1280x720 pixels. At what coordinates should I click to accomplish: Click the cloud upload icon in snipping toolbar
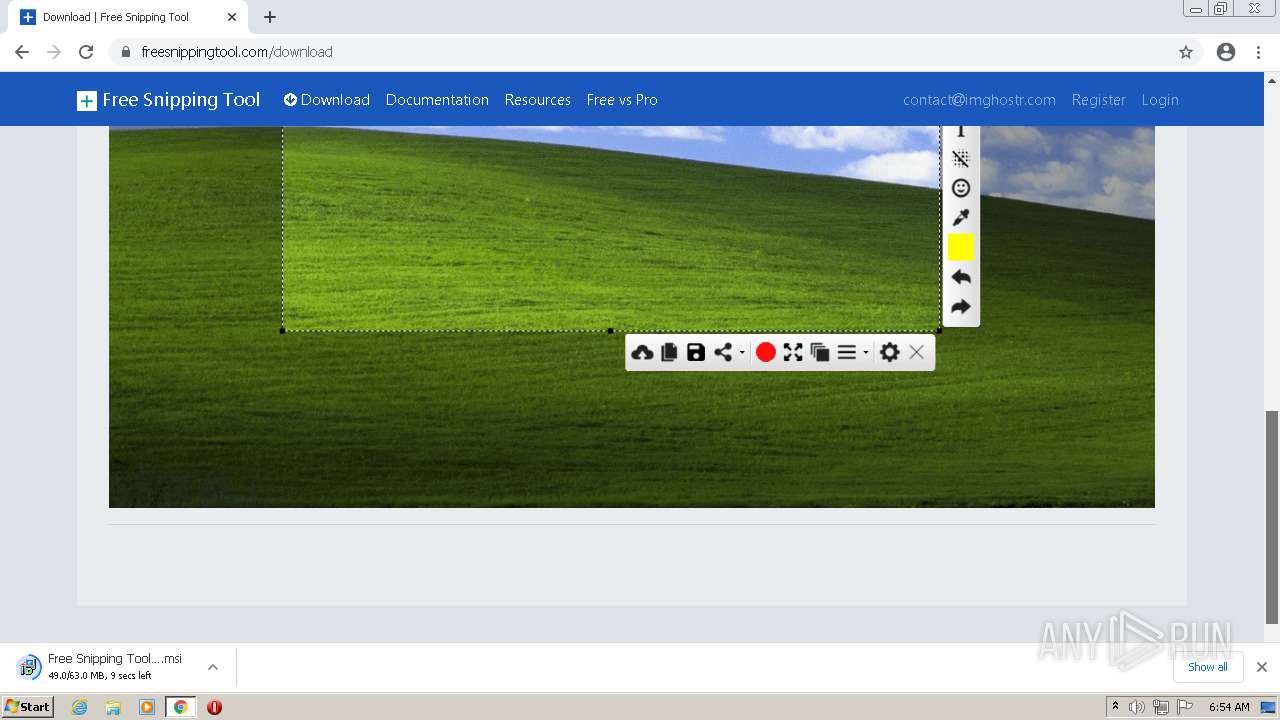pyautogui.click(x=642, y=352)
